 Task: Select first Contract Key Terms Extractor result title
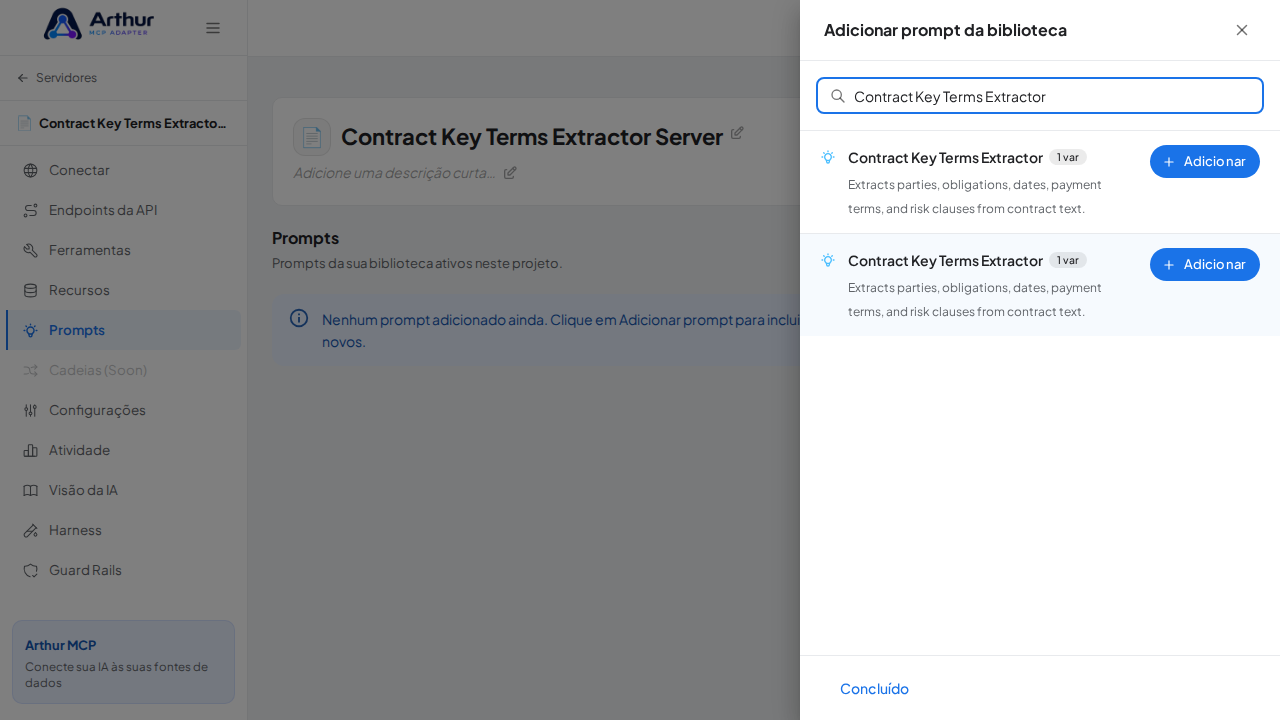tap(945, 157)
